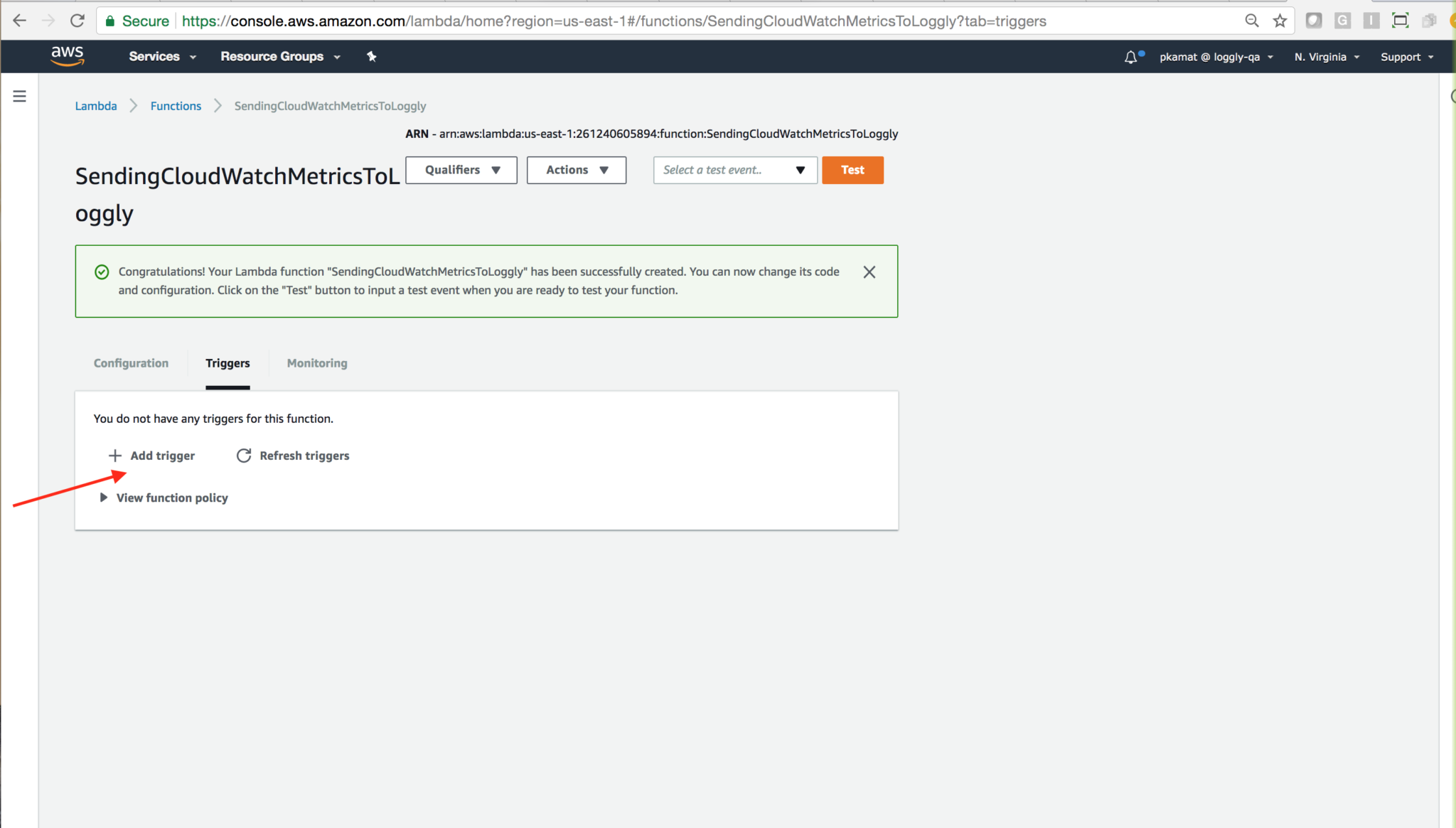Click the G extension icon in browser toolbar
1456x828 pixels.
1342,21
